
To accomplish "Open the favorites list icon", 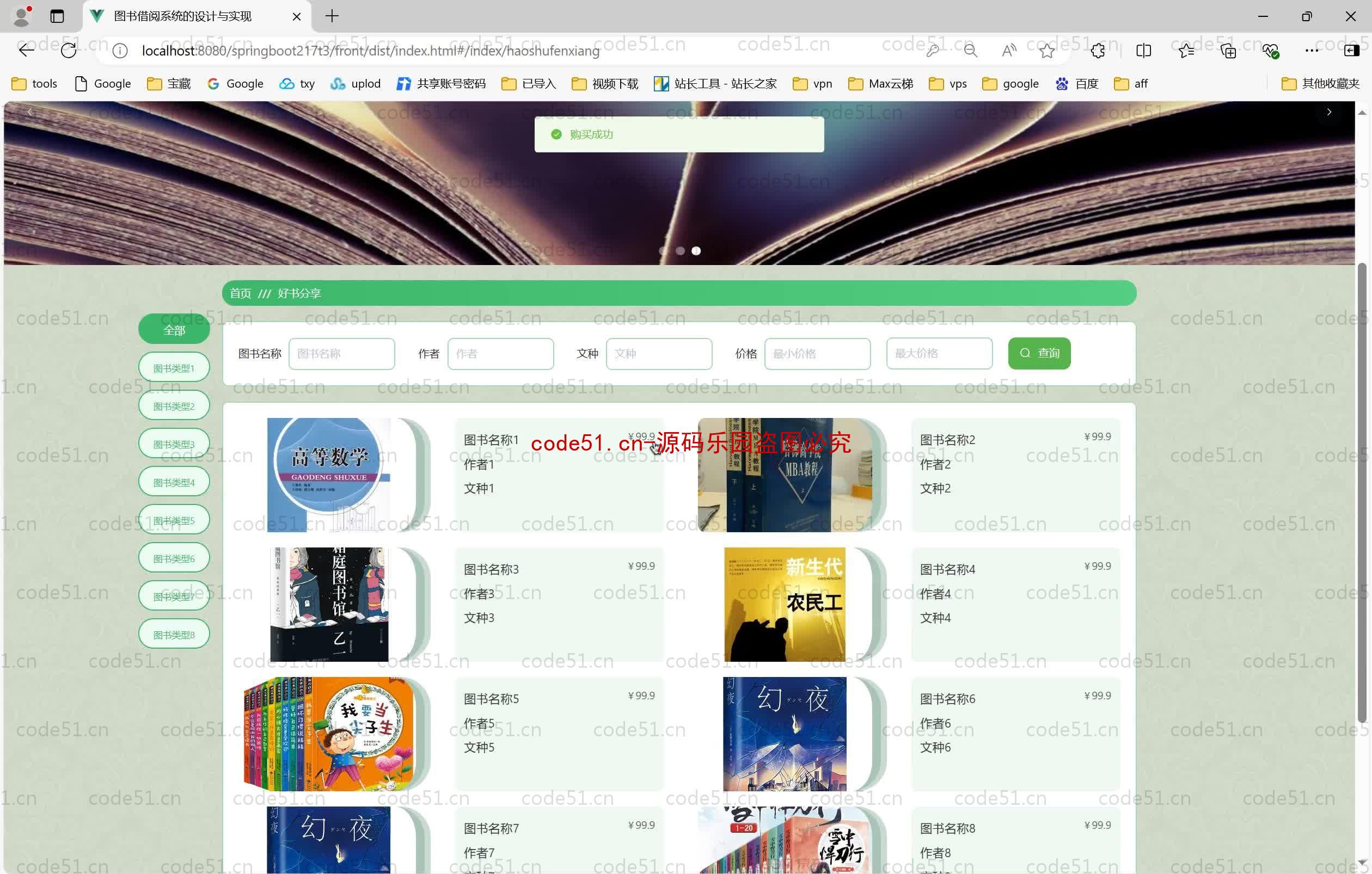I will 1186,51.
